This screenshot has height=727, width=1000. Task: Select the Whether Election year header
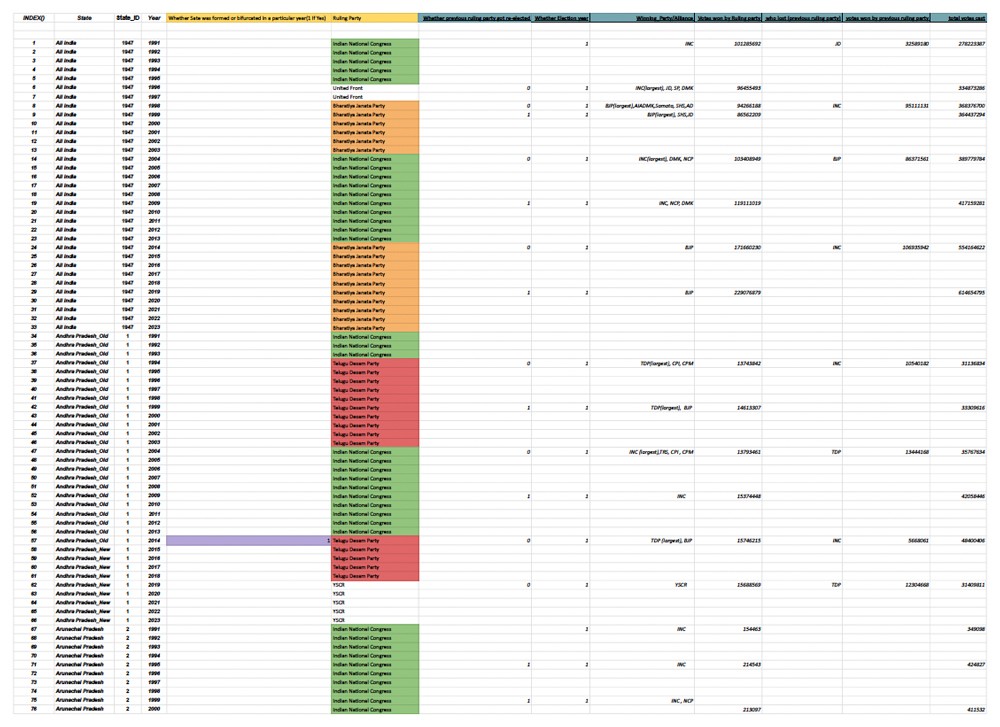point(560,17)
